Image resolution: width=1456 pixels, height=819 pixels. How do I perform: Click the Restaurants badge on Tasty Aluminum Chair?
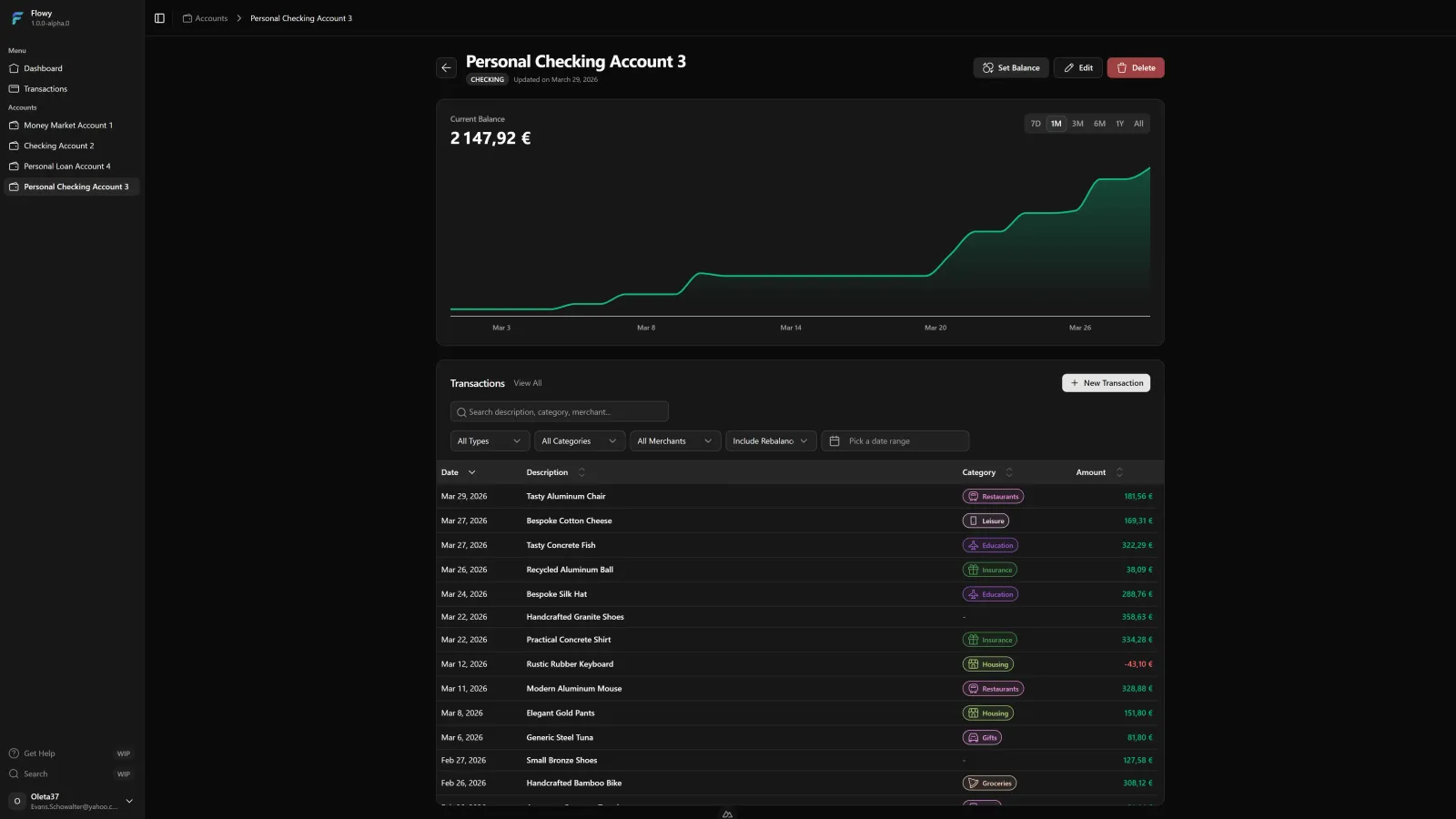pos(993,496)
